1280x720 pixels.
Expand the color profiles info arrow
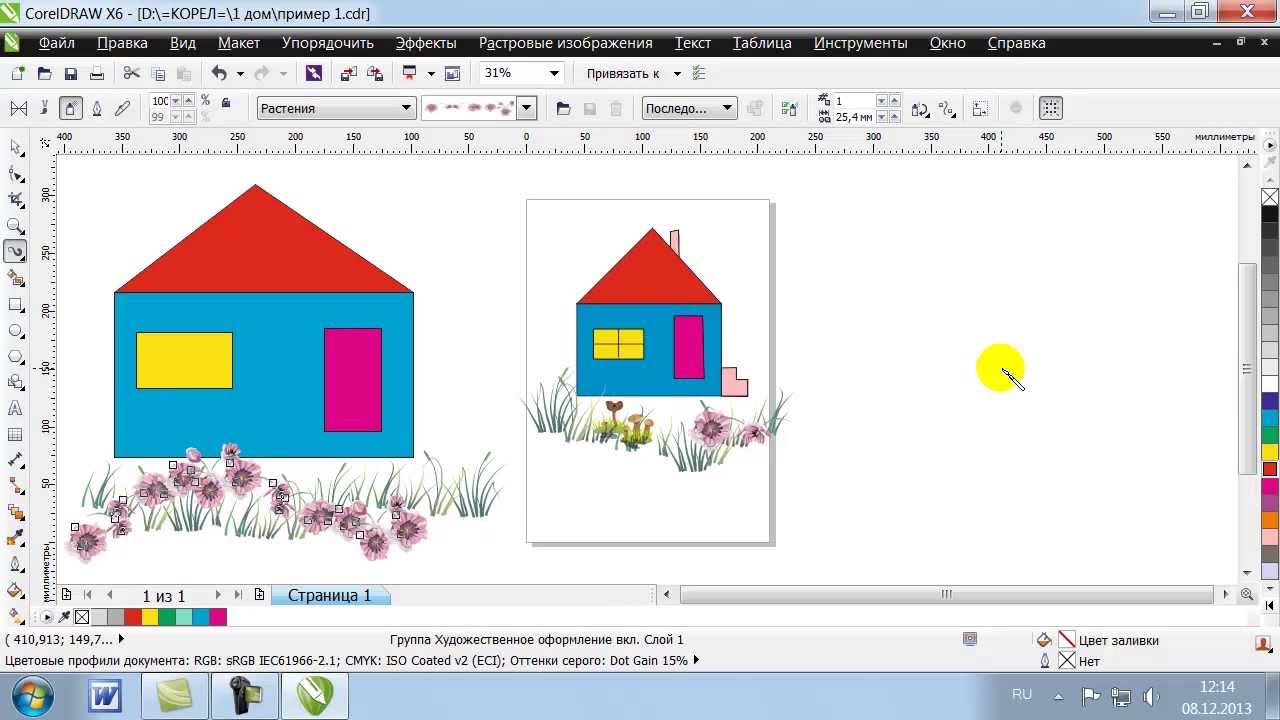pos(696,660)
